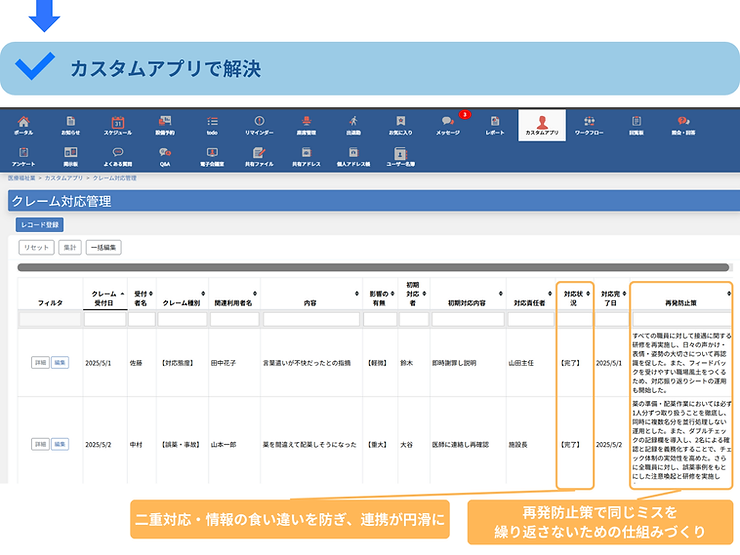Click カスタムアプリ in the breadcrumb
This screenshot has width=740, height=555.
pos(63,178)
